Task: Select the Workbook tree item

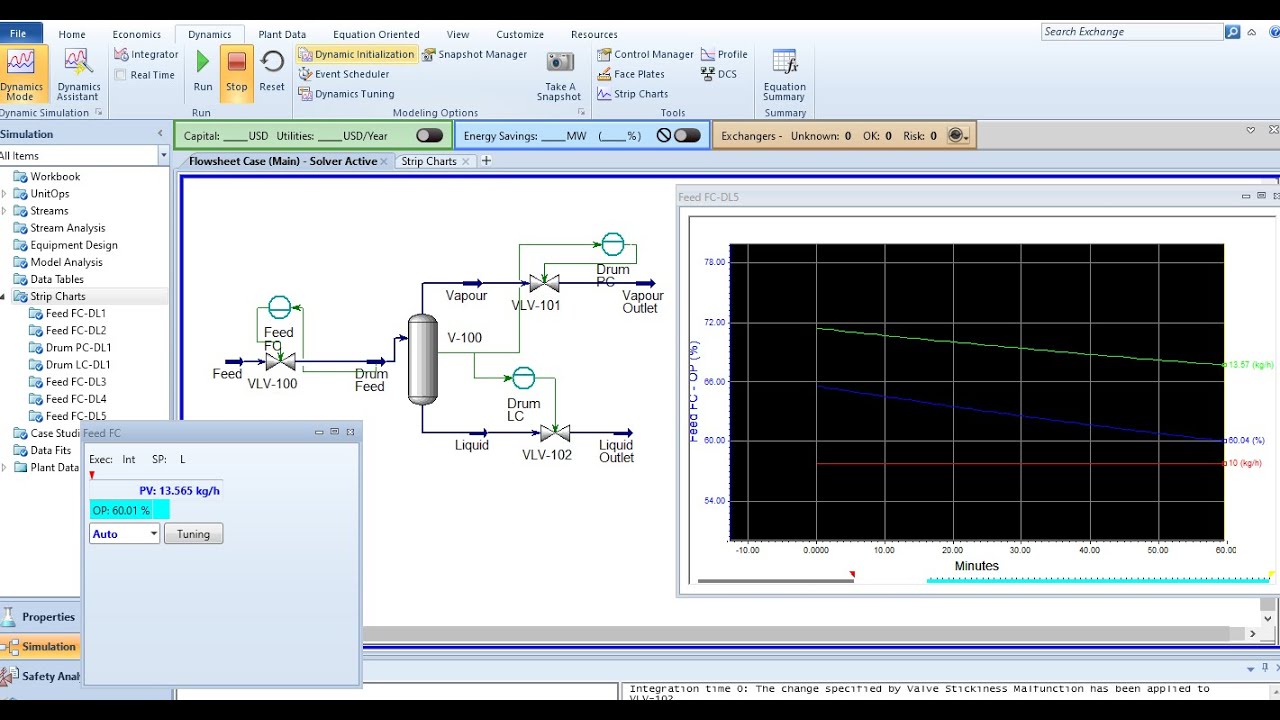Action: tap(55, 177)
